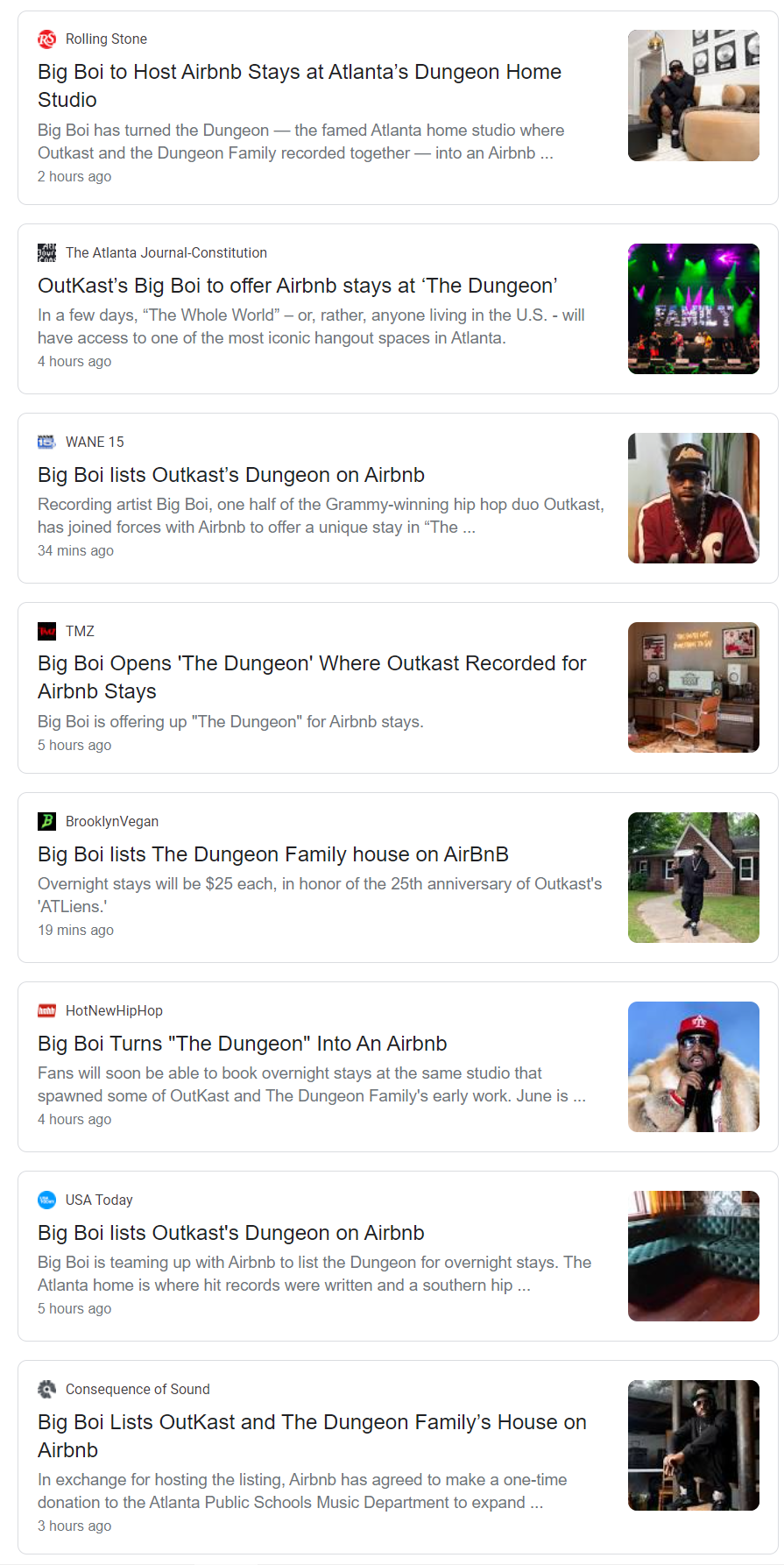
Task: View BrooklynVegan thumbnail of man outside house
Action: (x=694, y=878)
